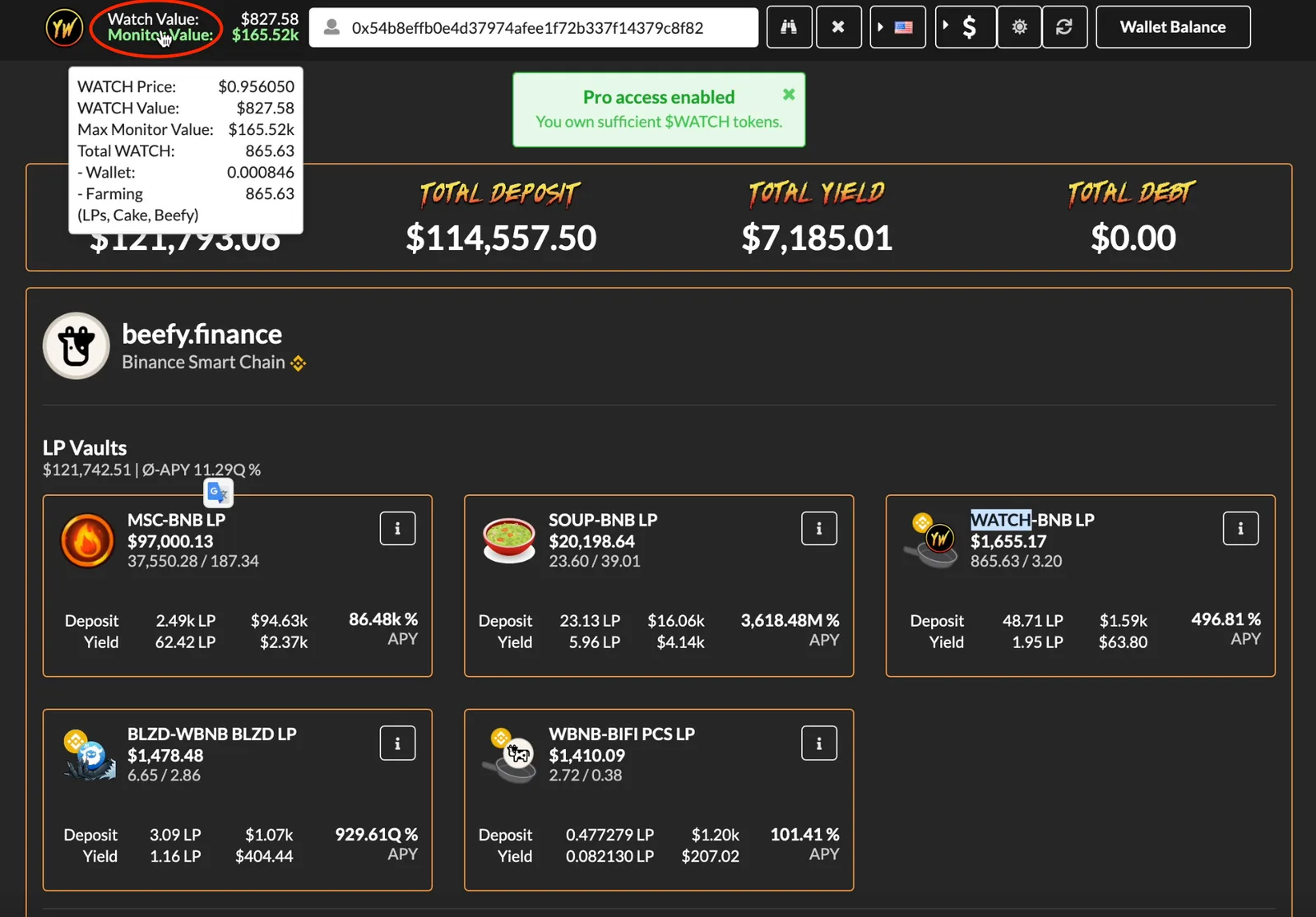Refresh data with the circular arrows icon
The width and height of the screenshot is (1316, 917).
pos(1064,27)
